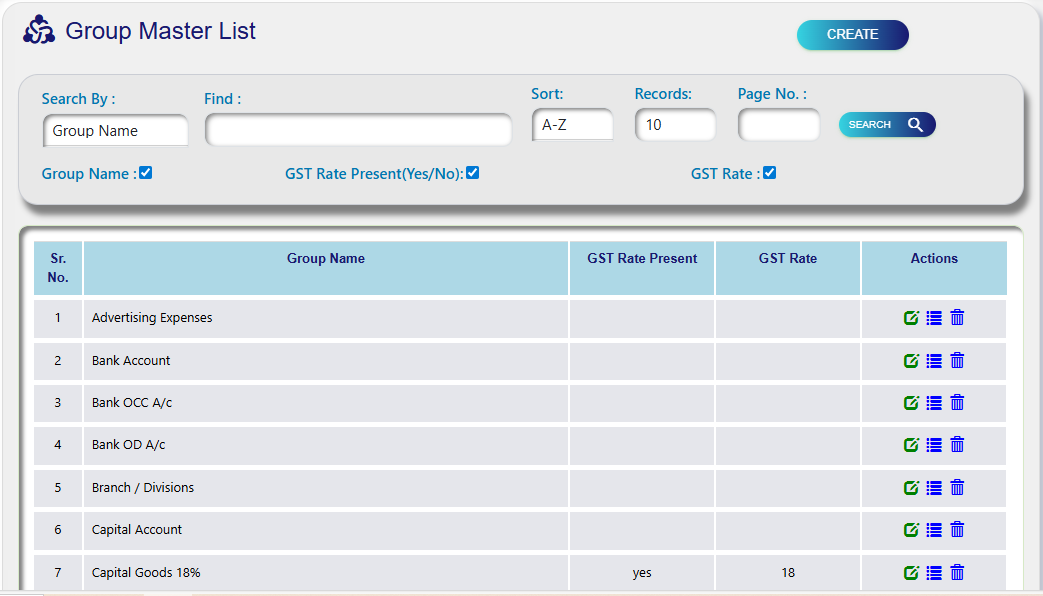
Task: Delete the Capital Goods 18% row
Action: tap(957, 573)
